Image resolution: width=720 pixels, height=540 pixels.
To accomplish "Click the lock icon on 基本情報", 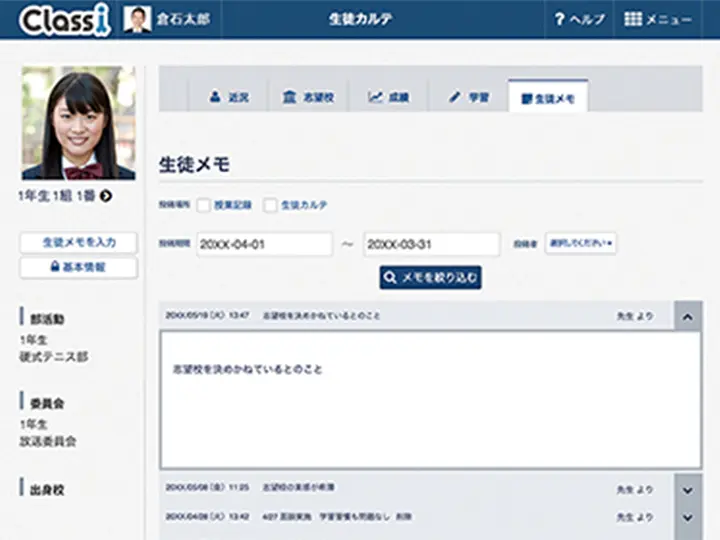I will (55, 267).
